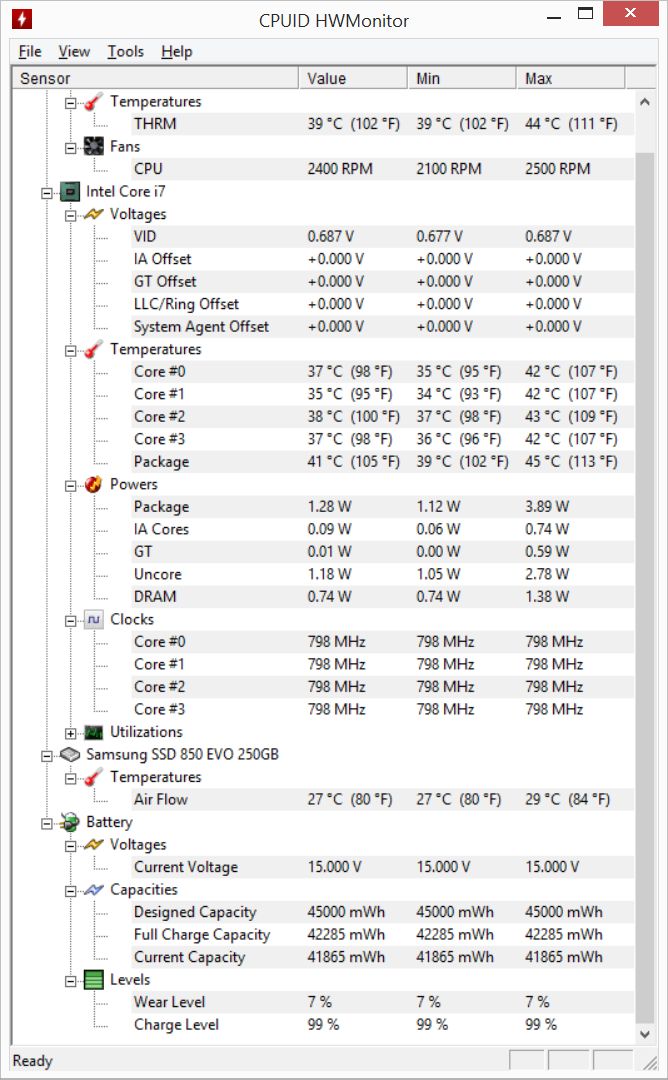Open the Tools menu
The height and width of the screenshot is (1080, 668).
click(125, 52)
